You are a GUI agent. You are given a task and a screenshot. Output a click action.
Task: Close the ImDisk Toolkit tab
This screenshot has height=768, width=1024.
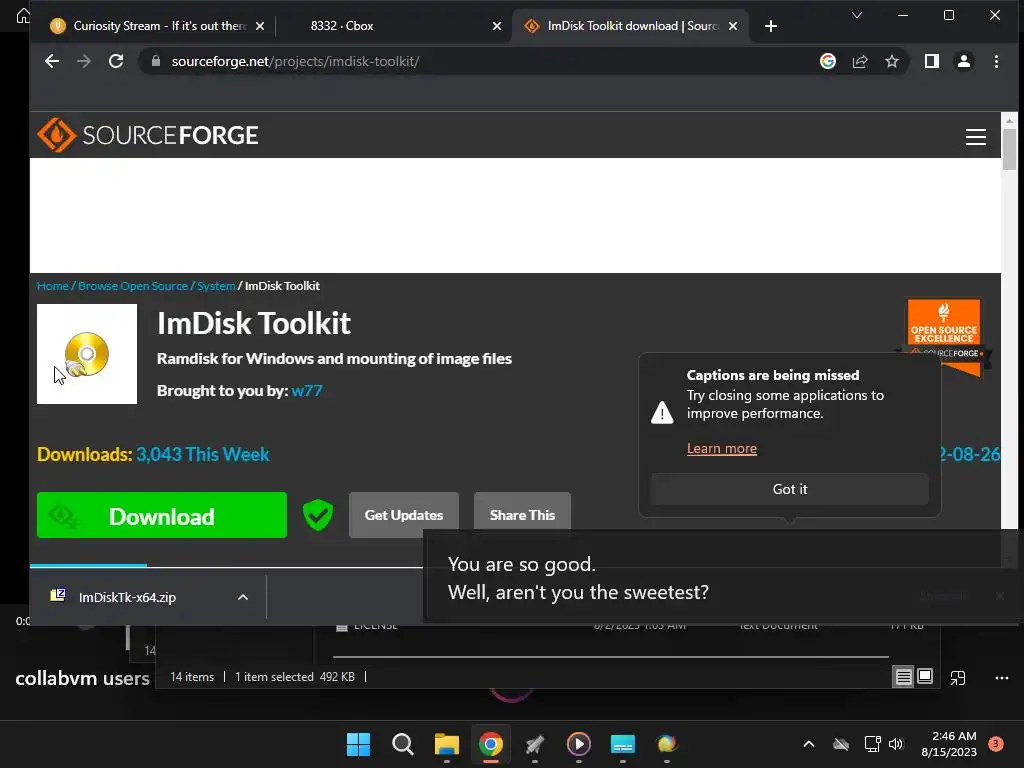[x=733, y=26]
